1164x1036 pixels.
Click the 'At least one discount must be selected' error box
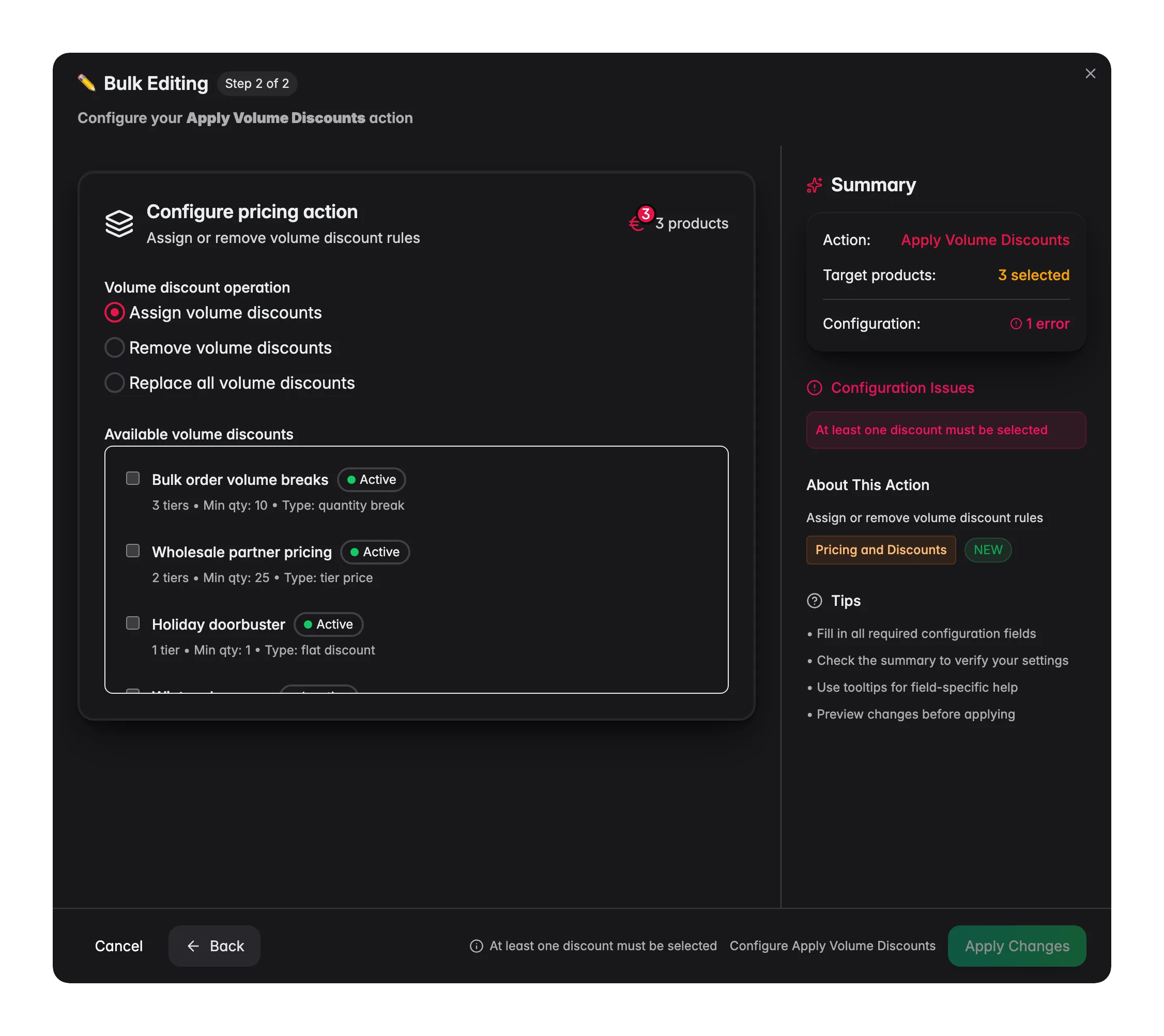(946, 430)
